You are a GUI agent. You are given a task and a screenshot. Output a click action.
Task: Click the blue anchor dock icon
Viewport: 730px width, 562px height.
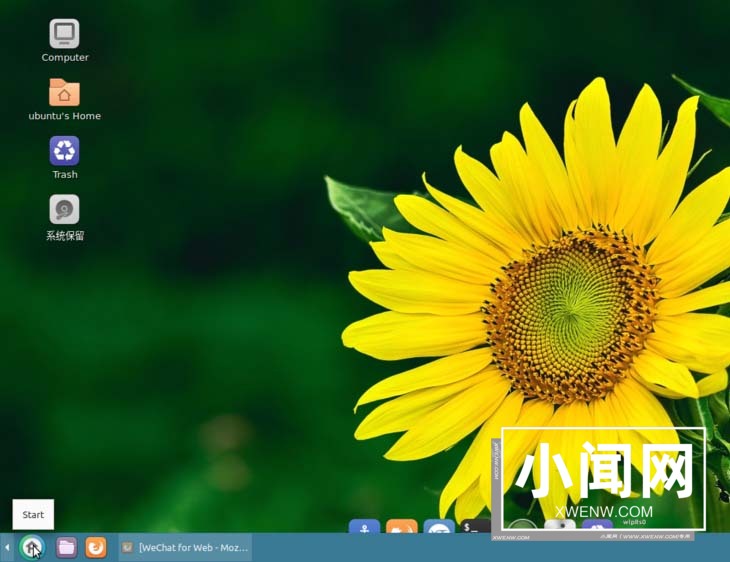tap(363, 527)
